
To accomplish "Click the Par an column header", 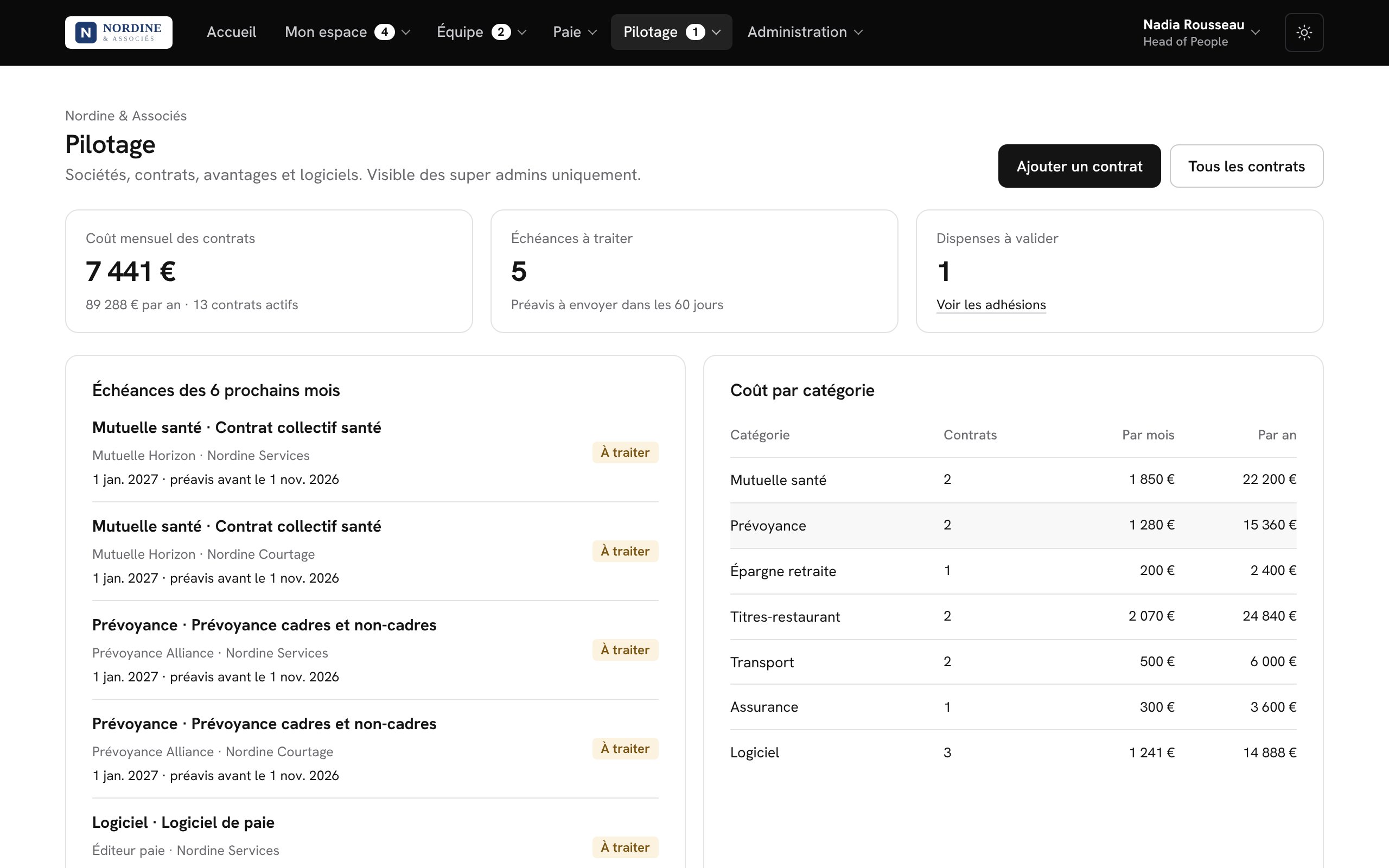I will click(1277, 435).
